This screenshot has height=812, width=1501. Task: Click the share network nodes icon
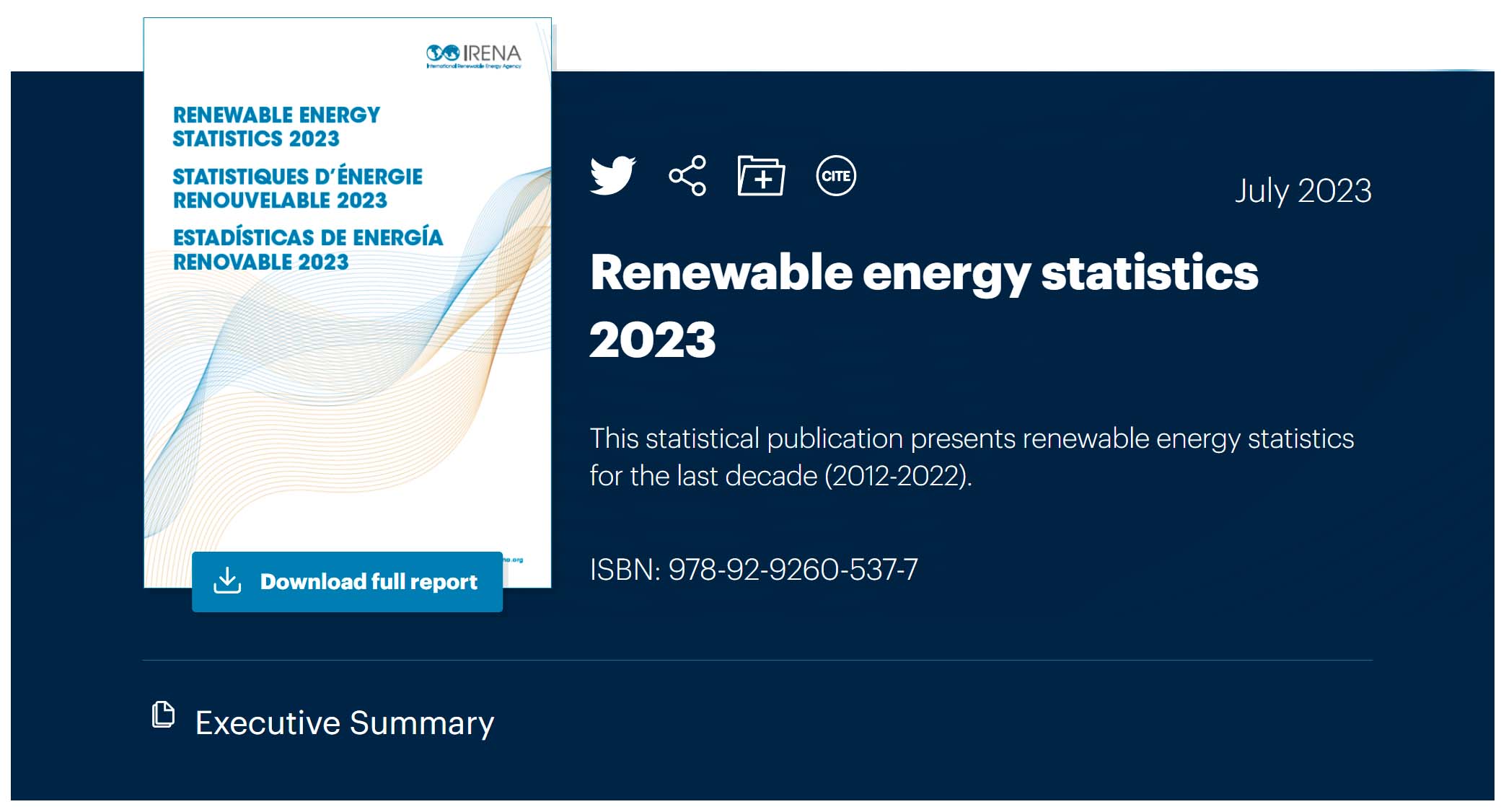point(687,175)
